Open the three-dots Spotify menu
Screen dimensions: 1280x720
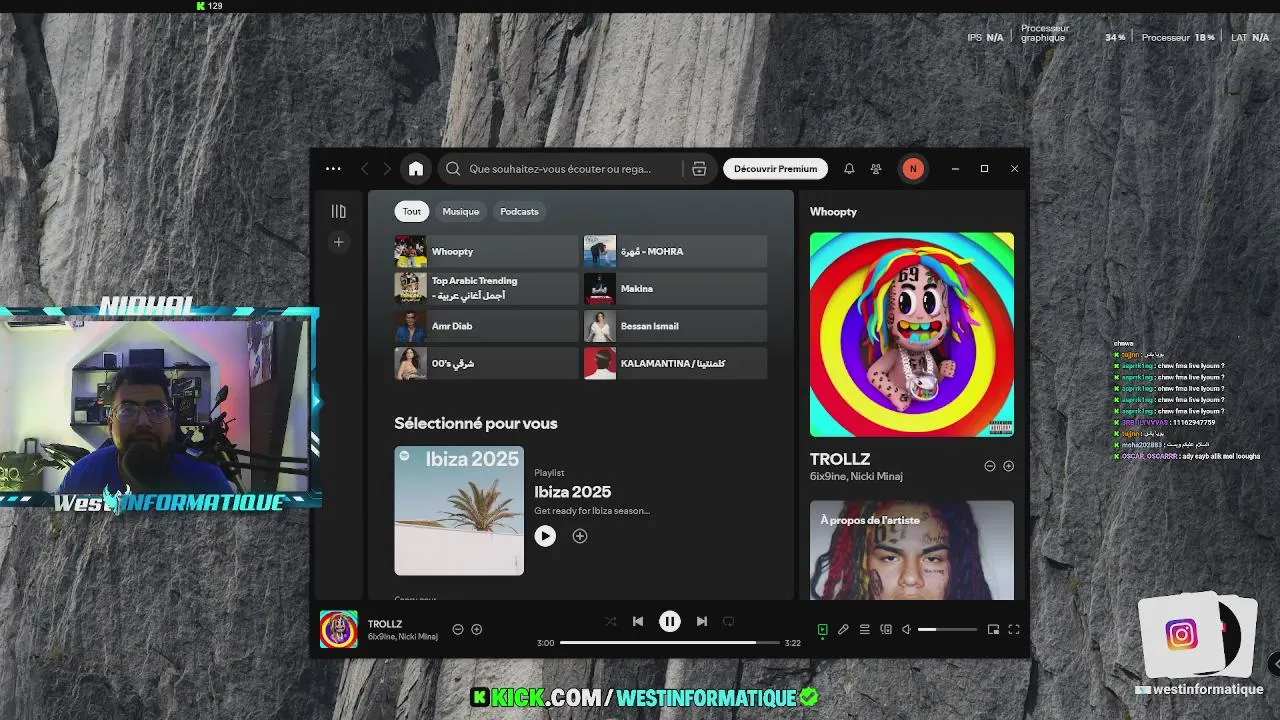[333, 169]
